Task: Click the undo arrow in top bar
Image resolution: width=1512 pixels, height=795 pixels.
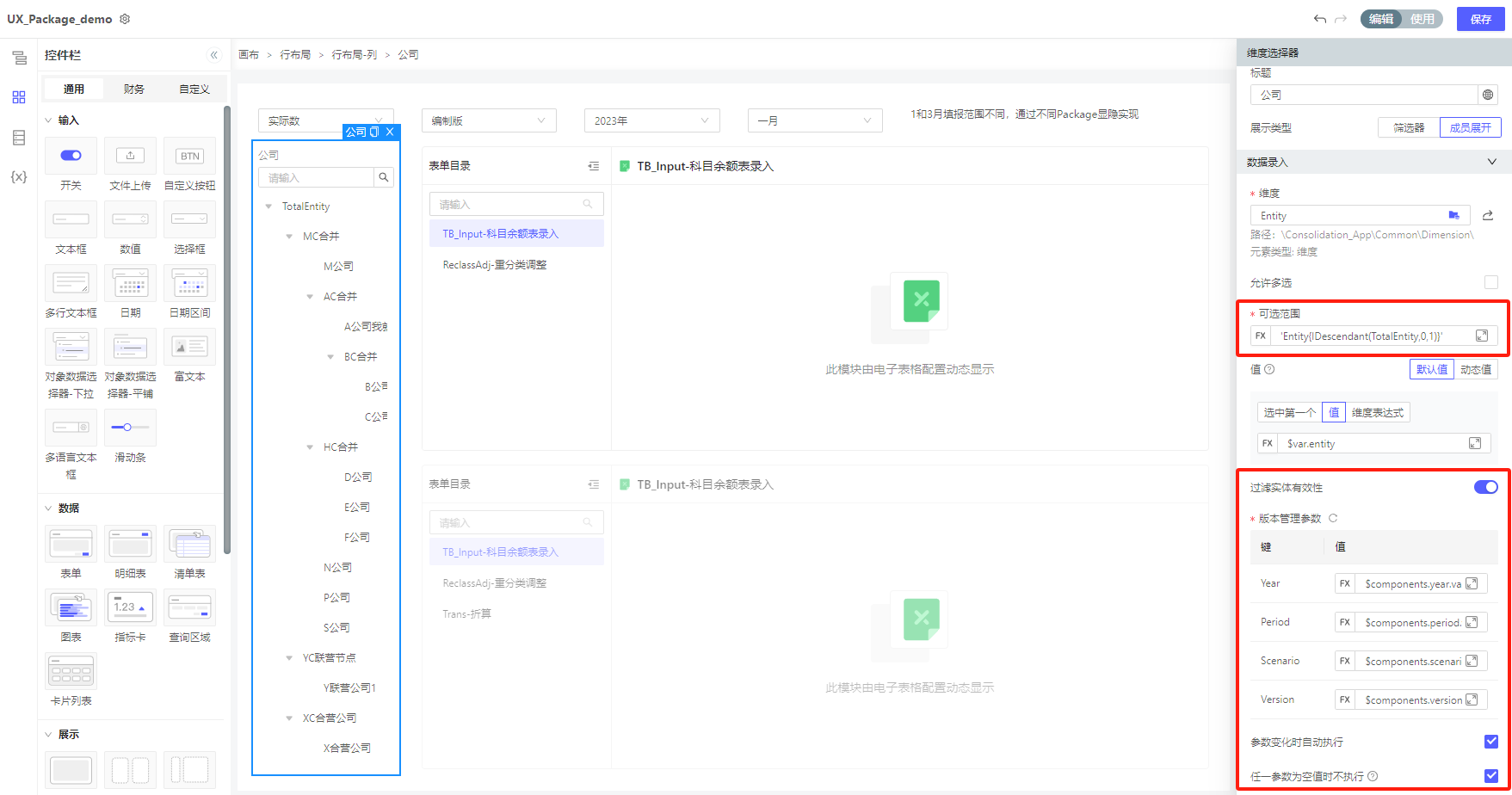Action: 1319,19
